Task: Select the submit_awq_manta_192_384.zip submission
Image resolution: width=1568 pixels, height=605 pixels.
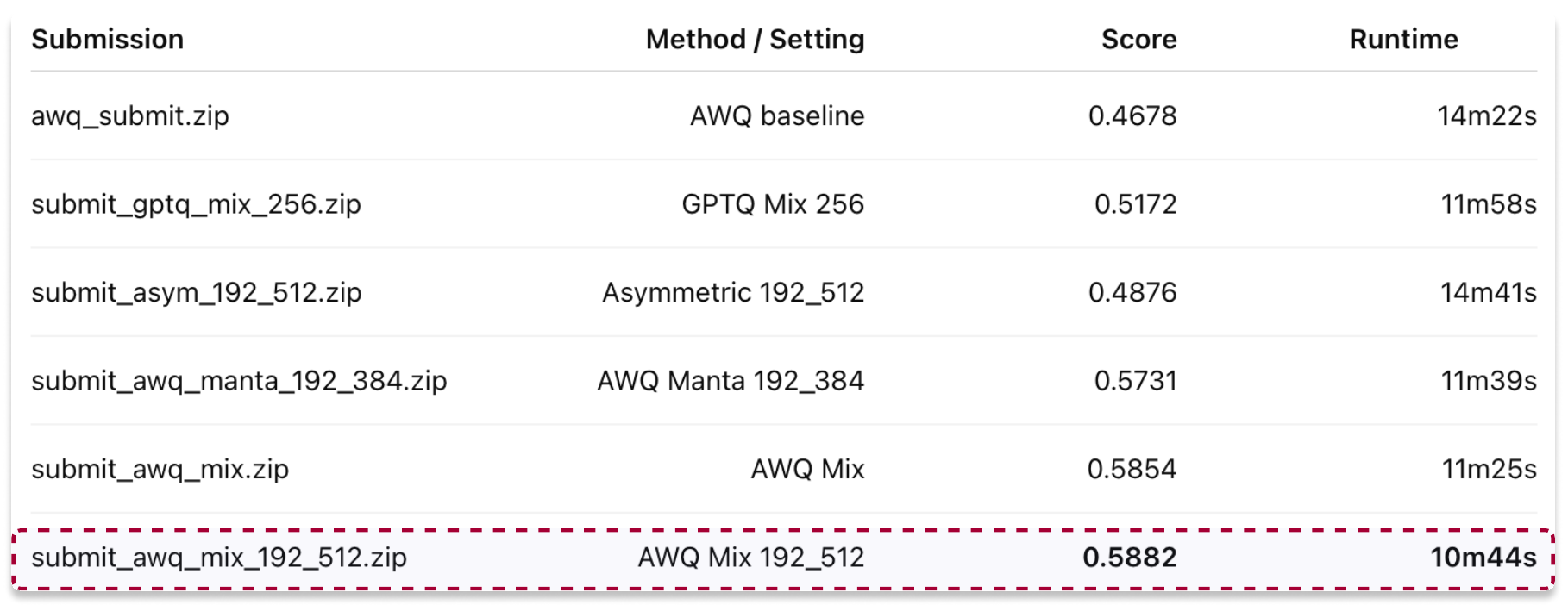Action: pyautogui.click(x=239, y=381)
